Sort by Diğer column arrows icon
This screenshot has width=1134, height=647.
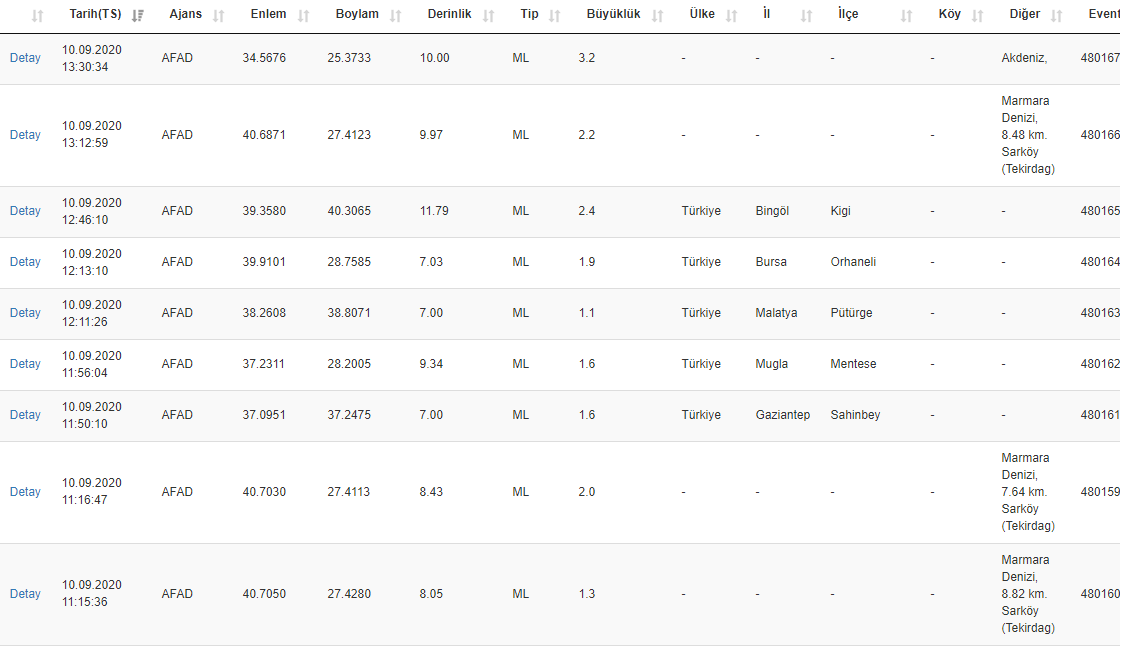(1057, 16)
